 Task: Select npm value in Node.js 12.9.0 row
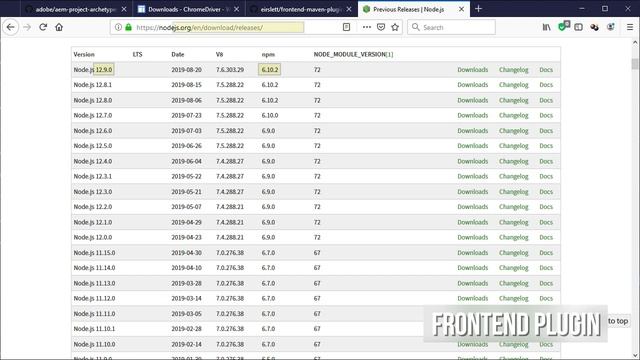click(269, 70)
